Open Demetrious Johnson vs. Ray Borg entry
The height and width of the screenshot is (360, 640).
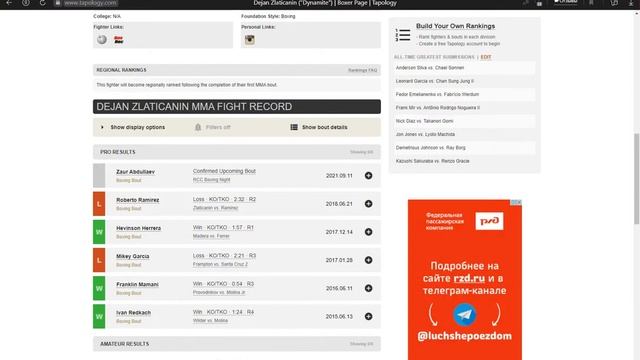pyautogui.click(x=430, y=148)
